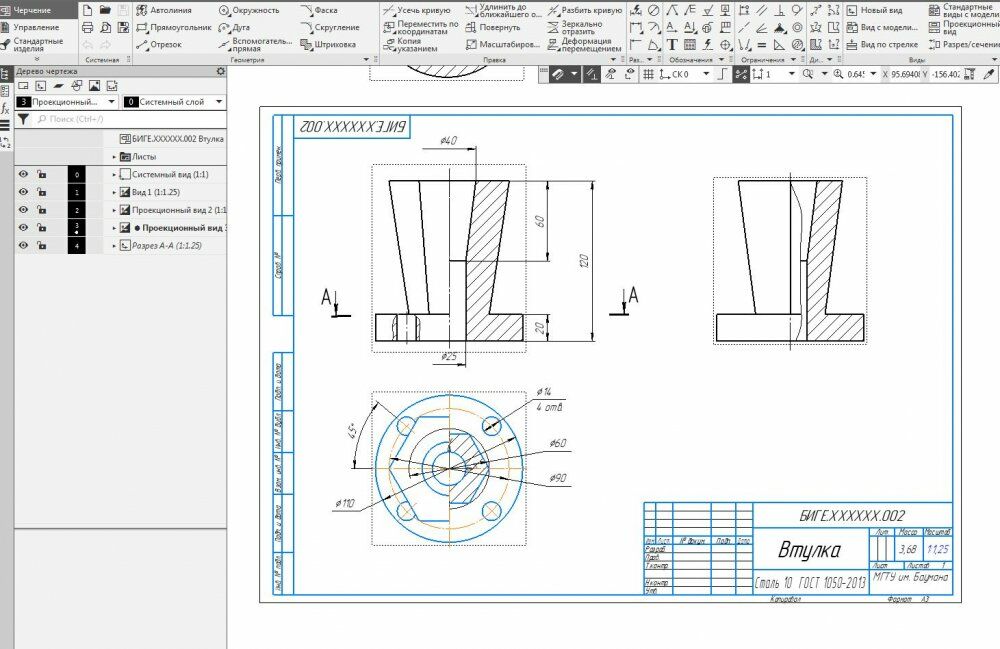Click the Text tool icon
1000x649 pixels.
(672, 45)
